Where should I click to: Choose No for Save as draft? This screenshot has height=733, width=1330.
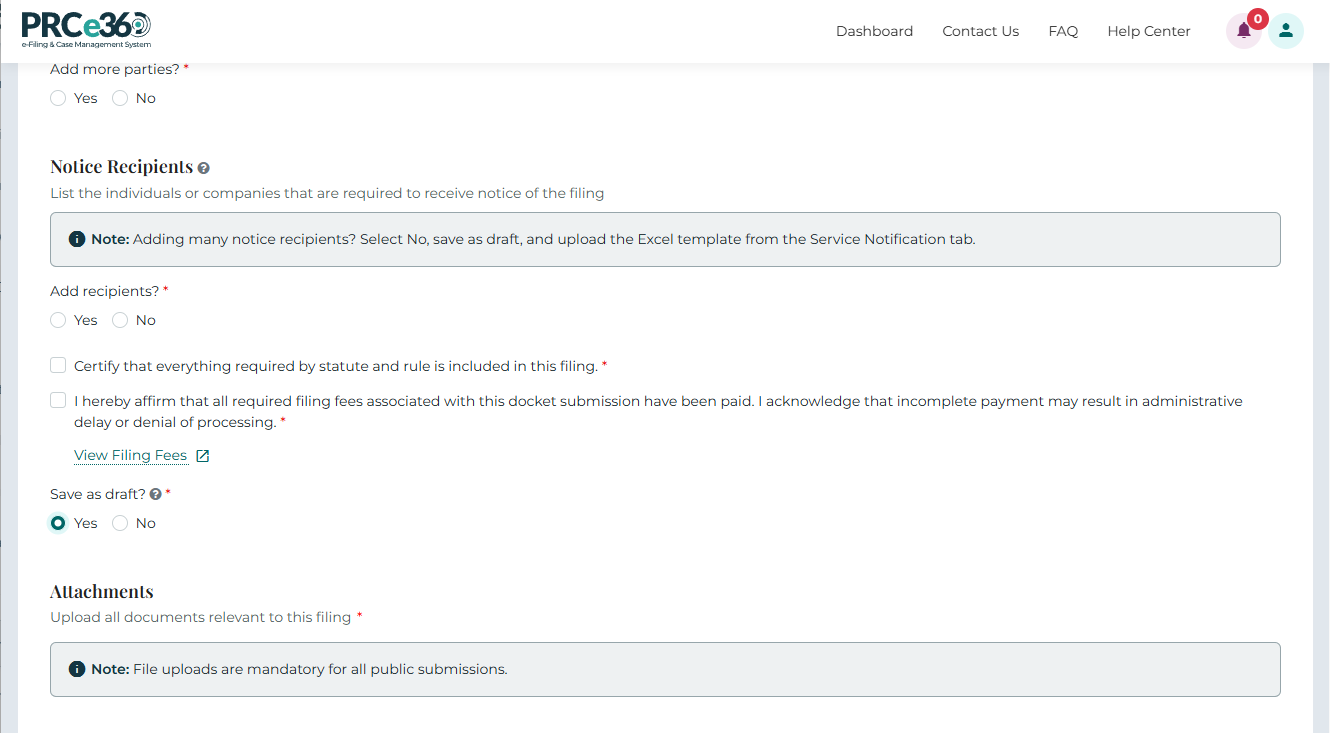pos(120,523)
